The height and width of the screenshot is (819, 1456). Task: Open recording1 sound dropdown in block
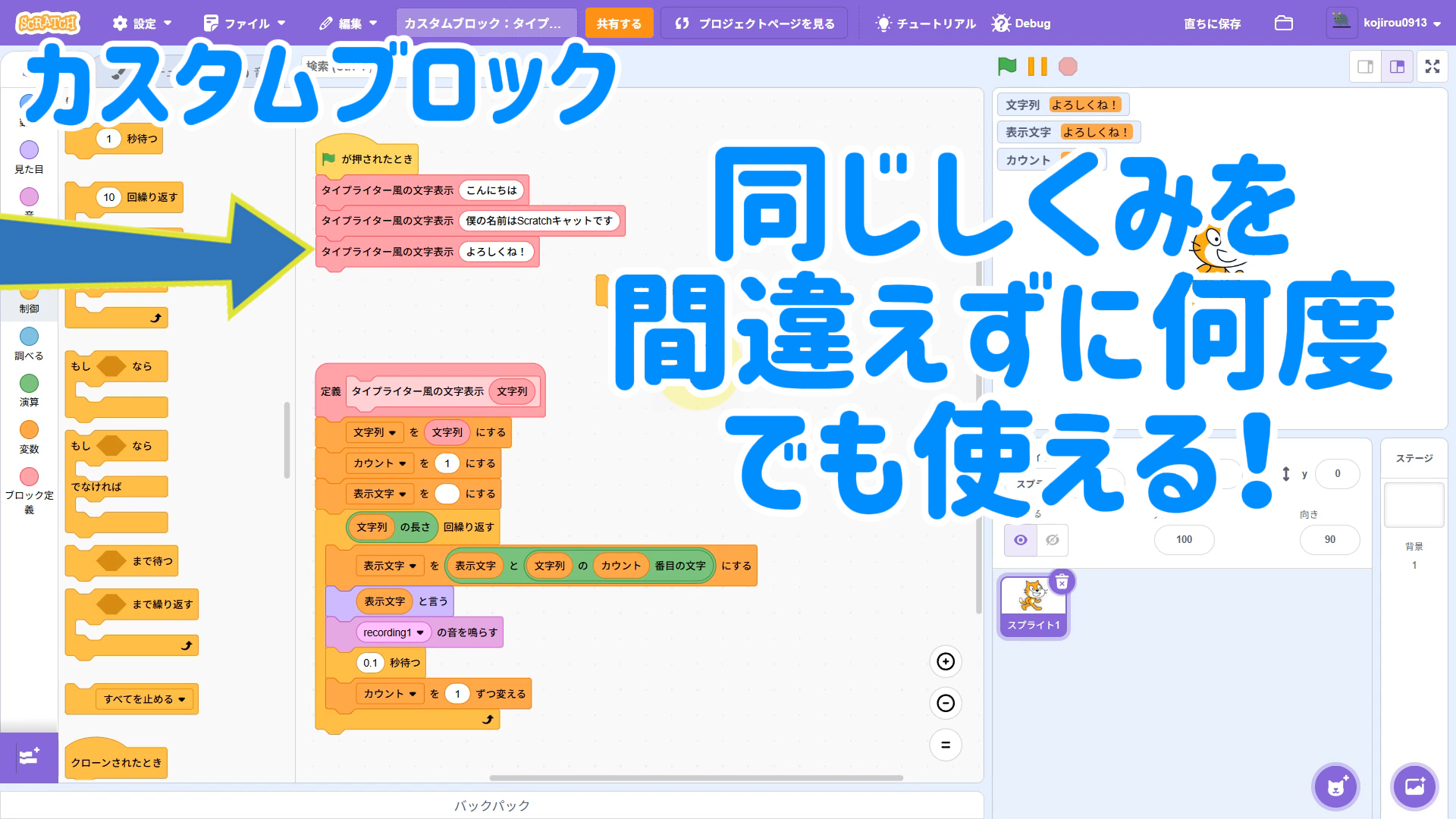420,632
